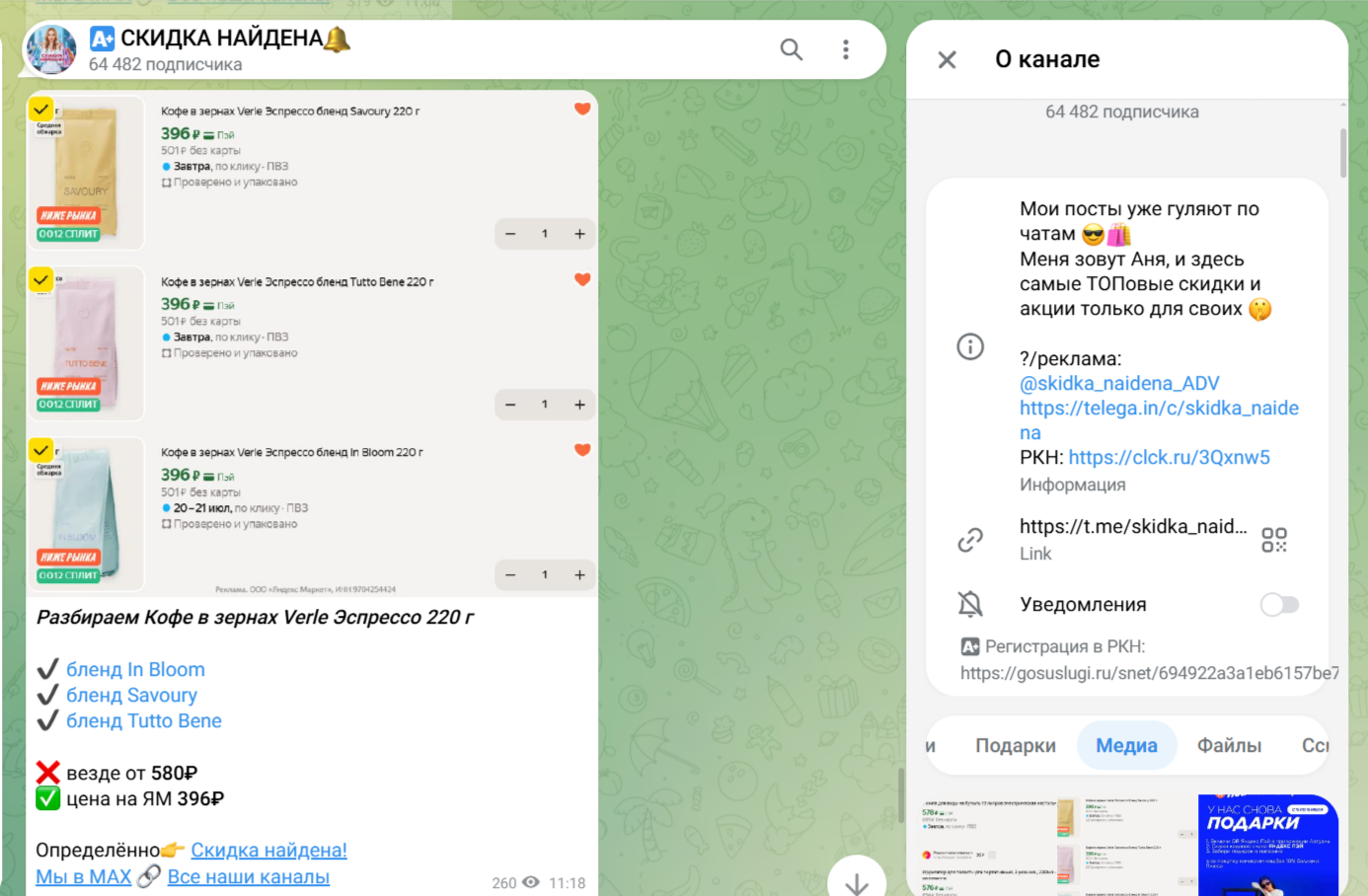Open the clck.ru/3Qxnw5 РКН link

click(1169, 457)
